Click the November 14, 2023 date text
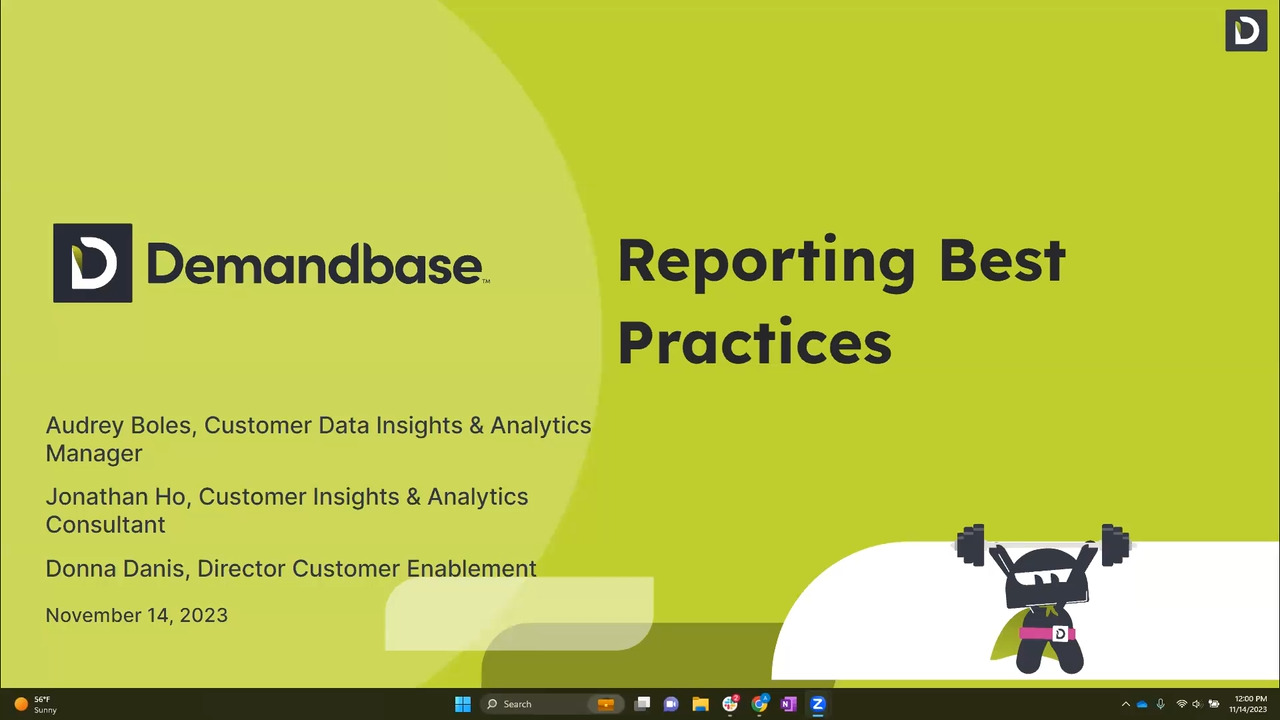 pos(137,615)
